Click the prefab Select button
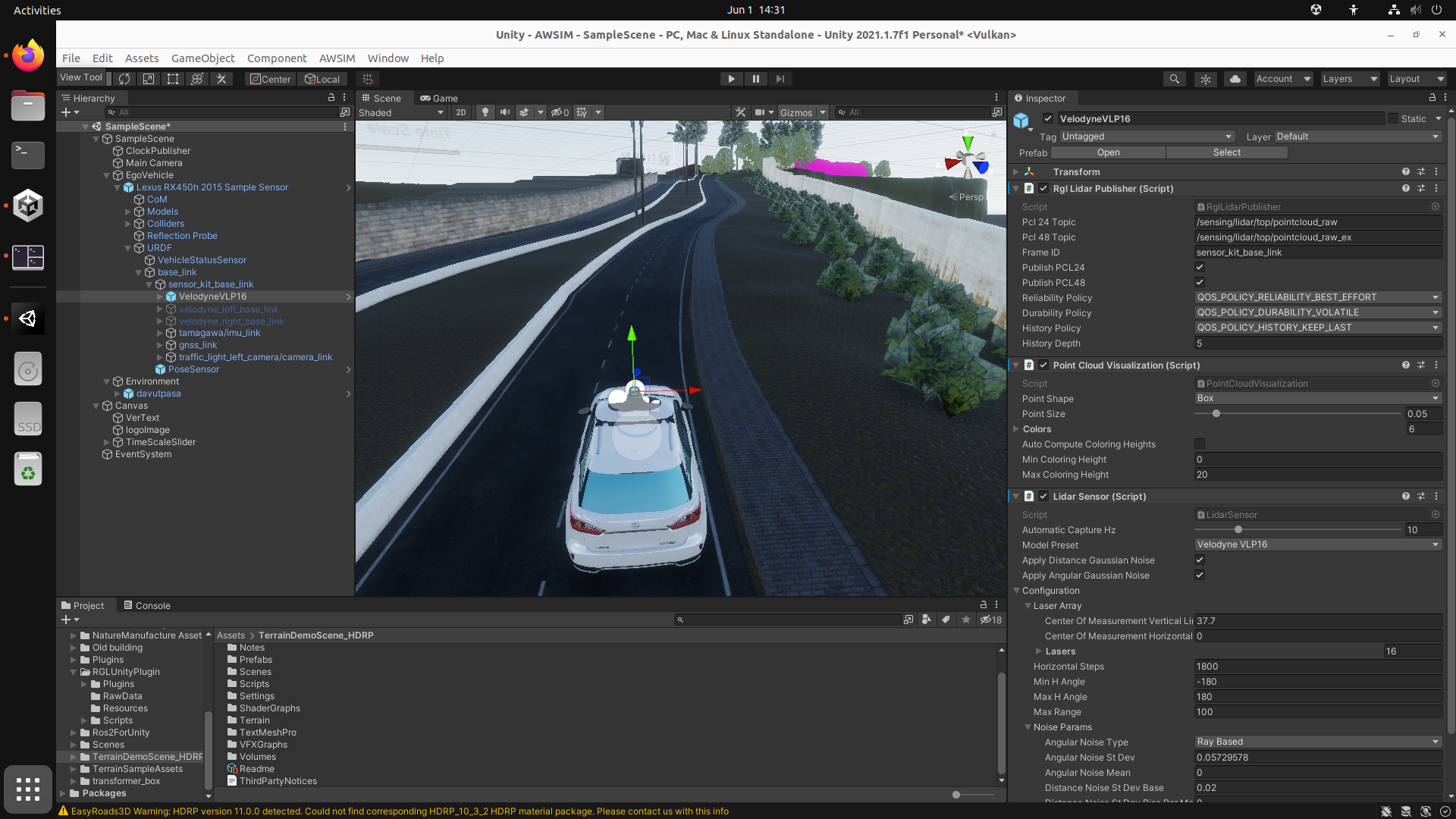Viewport: 1456px width, 819px height. (x=1226, y=152)
